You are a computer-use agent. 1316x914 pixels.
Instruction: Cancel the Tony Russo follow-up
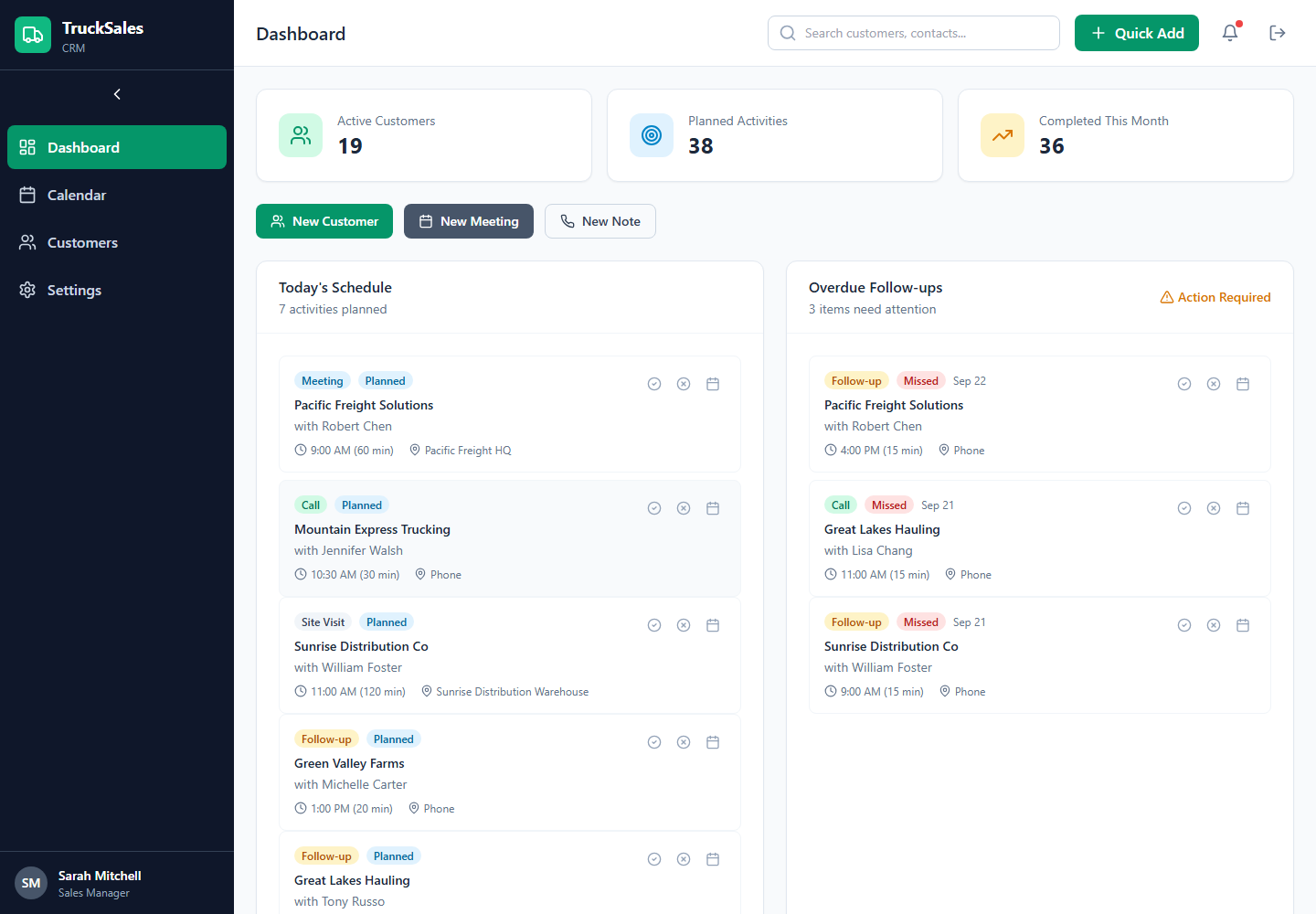click(x=684, y=859)
